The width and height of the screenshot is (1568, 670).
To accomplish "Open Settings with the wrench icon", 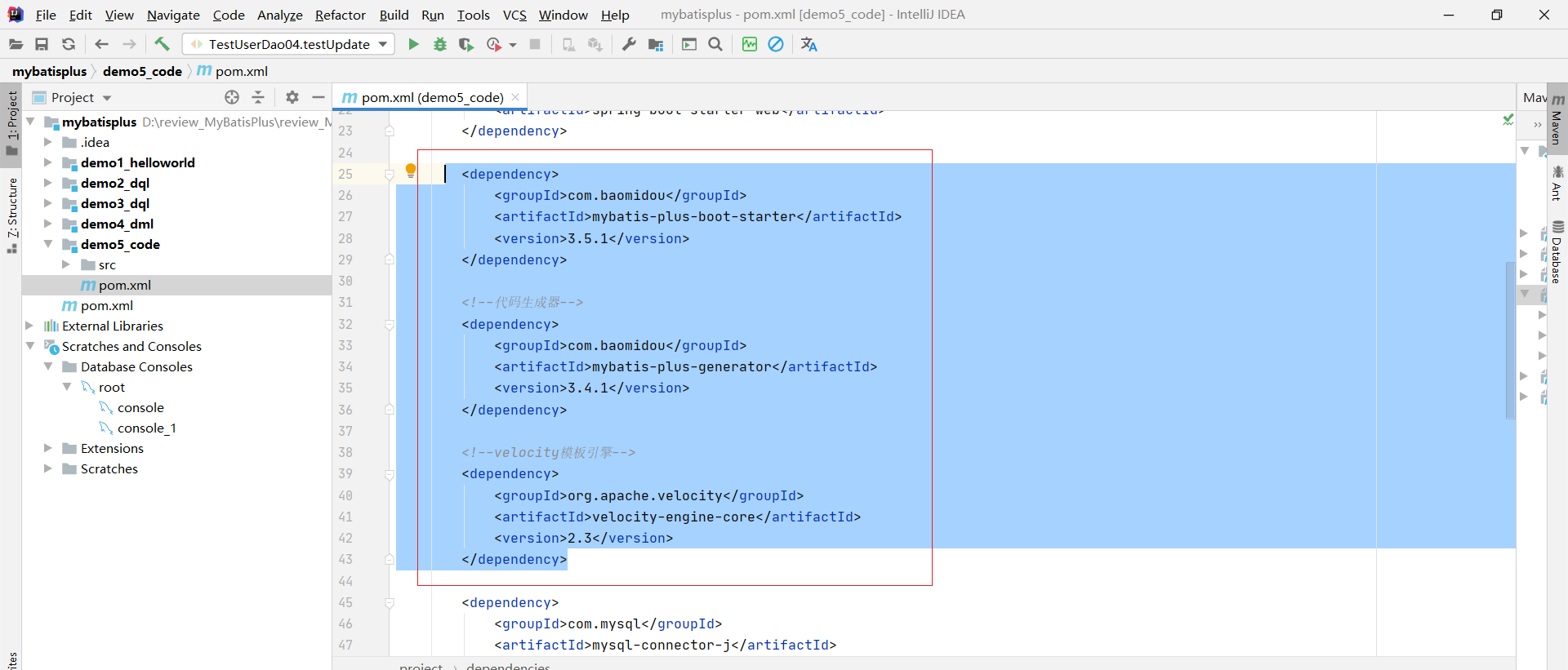I will [x=629, y=44].
